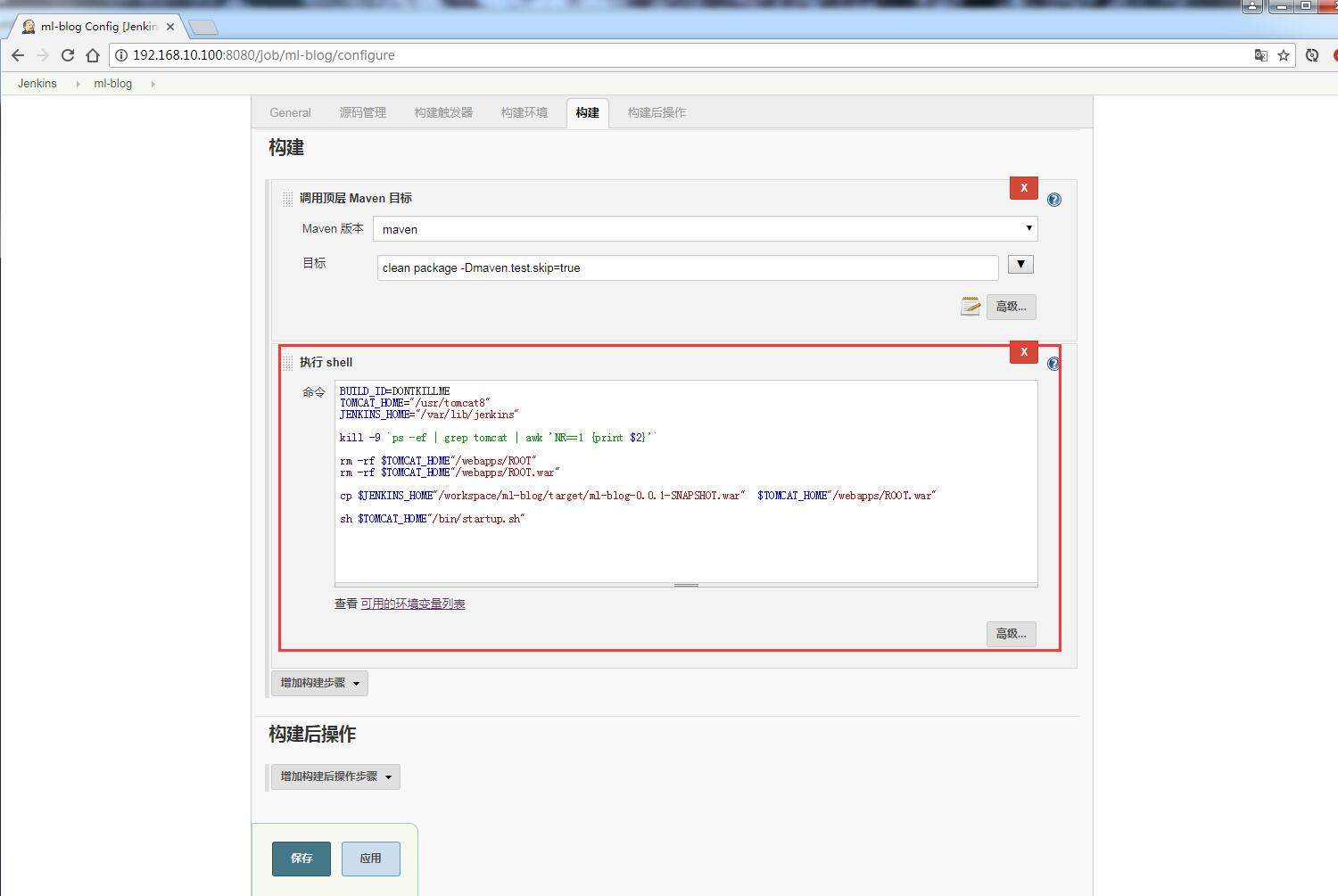1338x896 pixels.
Task: Open translate page icon in address bar
Action: tap(1260, 55)
